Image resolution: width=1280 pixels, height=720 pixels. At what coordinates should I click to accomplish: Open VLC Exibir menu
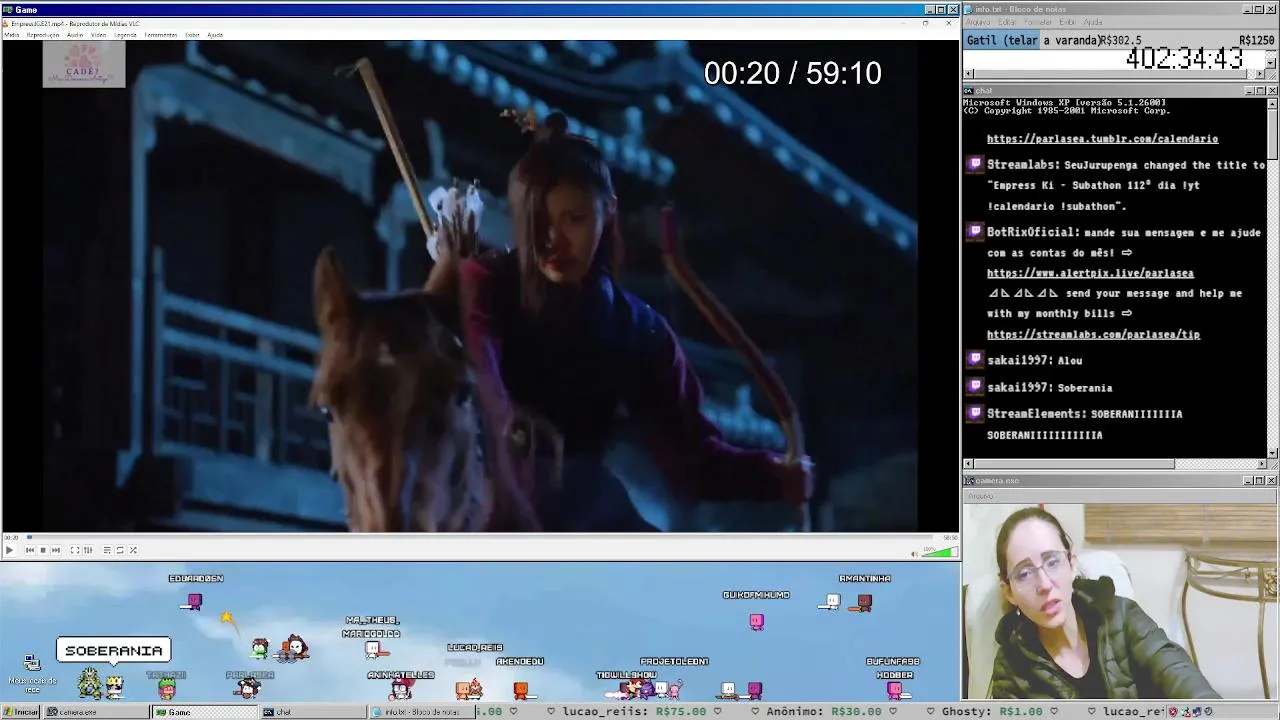pyautogui.click(x=192, y=35)
